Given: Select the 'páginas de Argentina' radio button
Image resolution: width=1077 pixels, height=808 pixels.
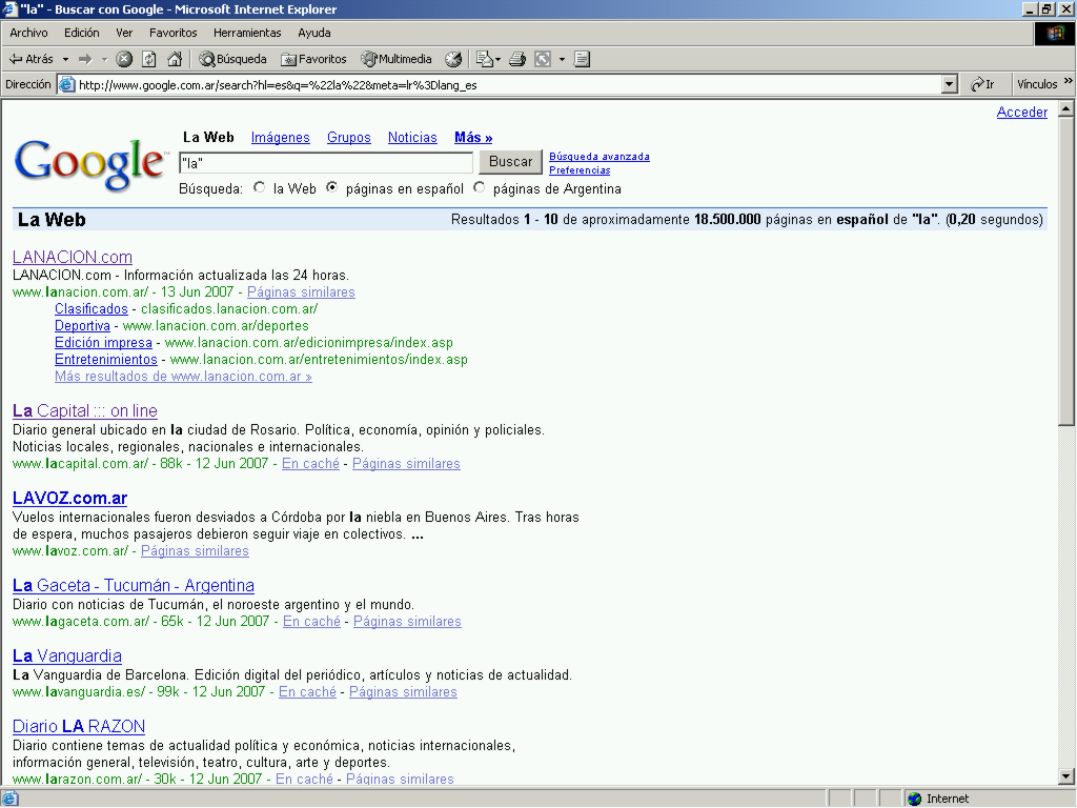Looking at the screenshot, I should coord(479,188).
